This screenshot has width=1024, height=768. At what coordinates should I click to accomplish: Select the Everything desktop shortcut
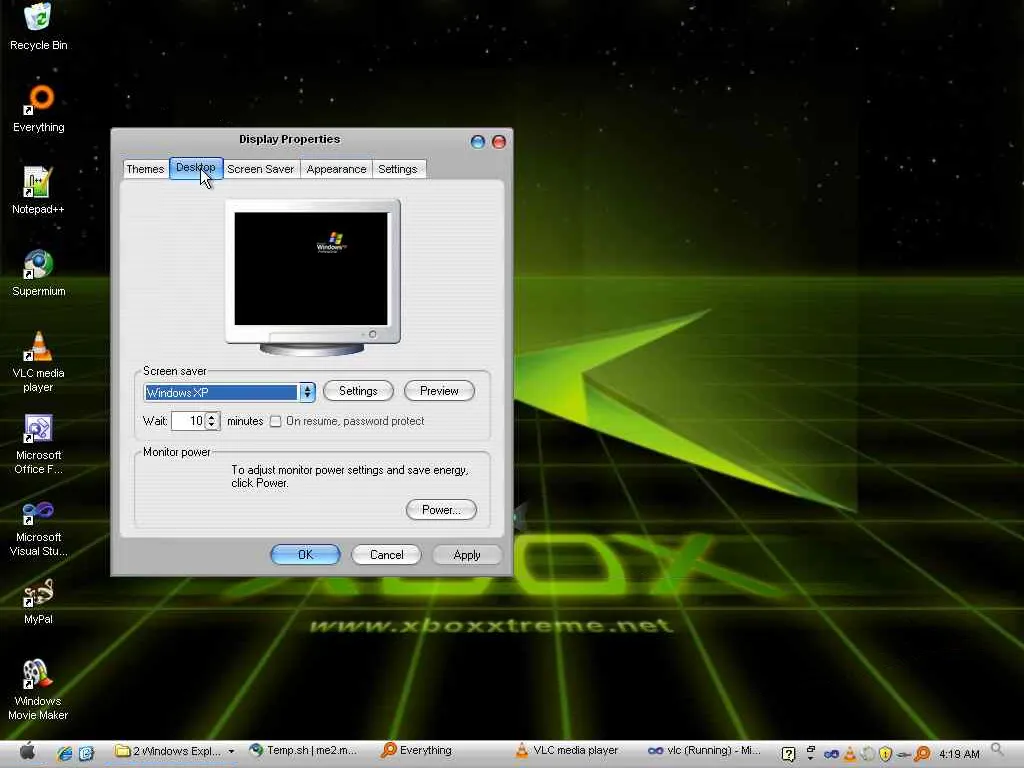39,109
